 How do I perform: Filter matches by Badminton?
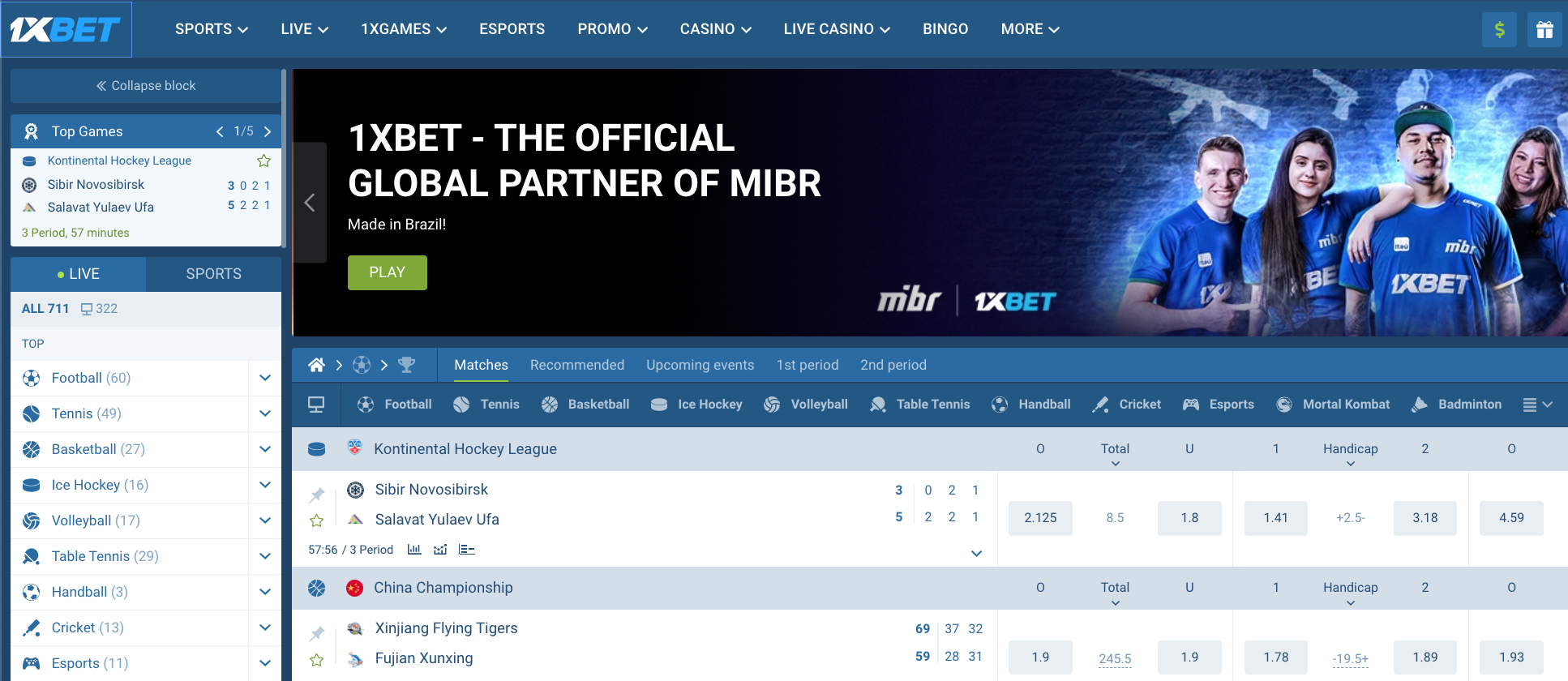(x=1456, y=405)
